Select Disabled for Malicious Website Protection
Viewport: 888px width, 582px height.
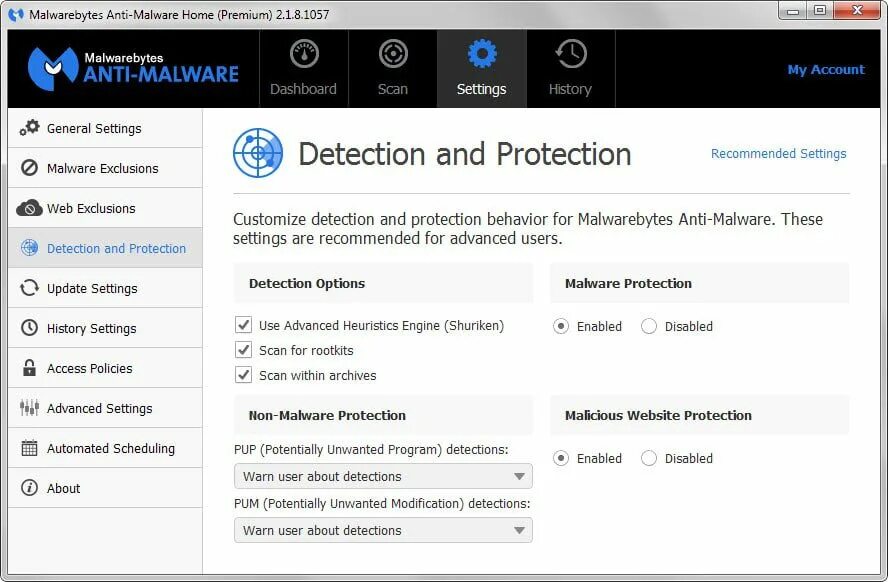pyautogui.click(x=649, y=458)
